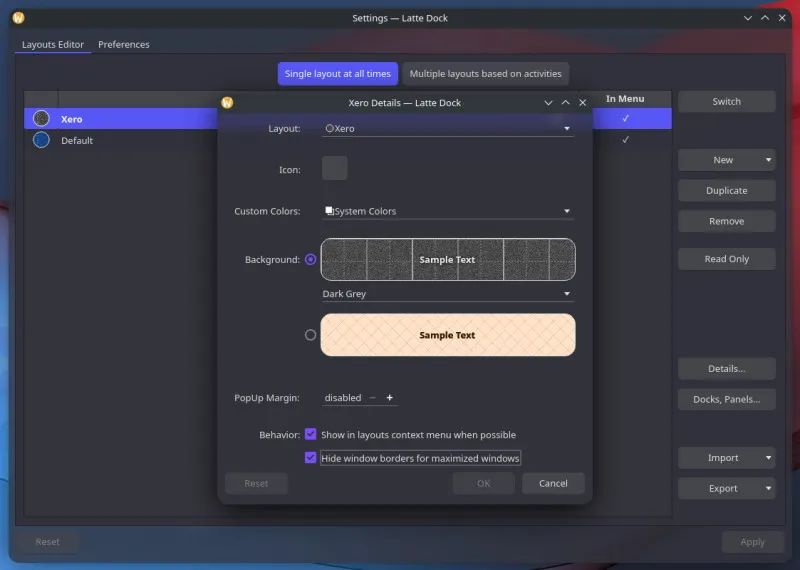The width and height of the screenshot is (800, 570).
Task: Expand the Custom Colors System Colors dropdown
Action: (448, 211)
